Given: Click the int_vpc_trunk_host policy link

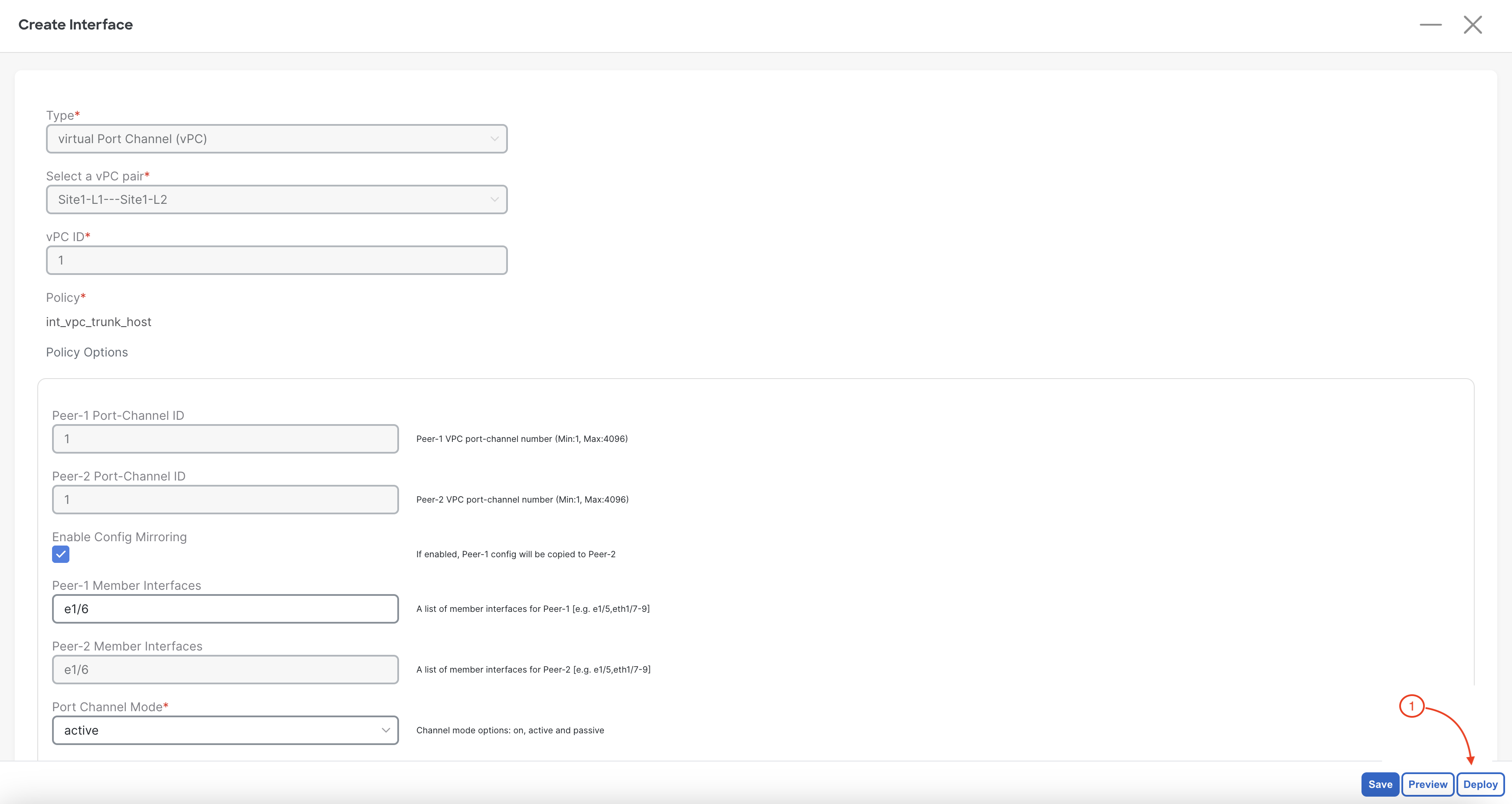Looking at the screenshot, I should 98,322.
